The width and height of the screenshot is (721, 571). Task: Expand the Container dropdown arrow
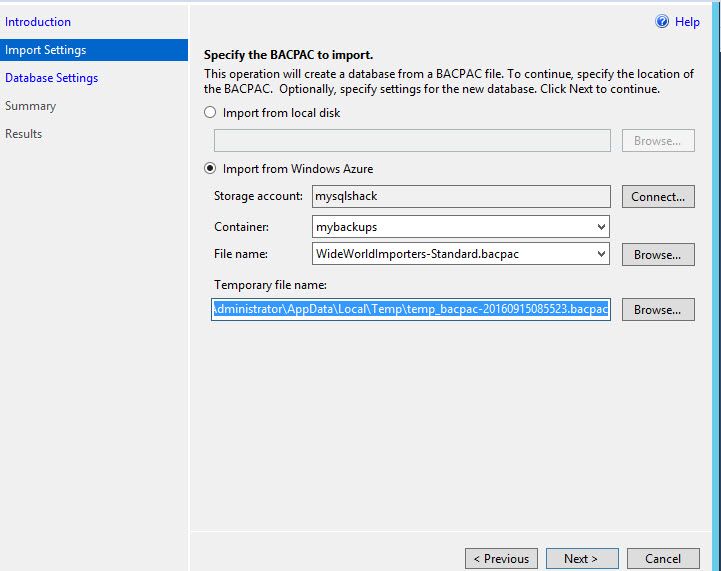pos(601,227)
